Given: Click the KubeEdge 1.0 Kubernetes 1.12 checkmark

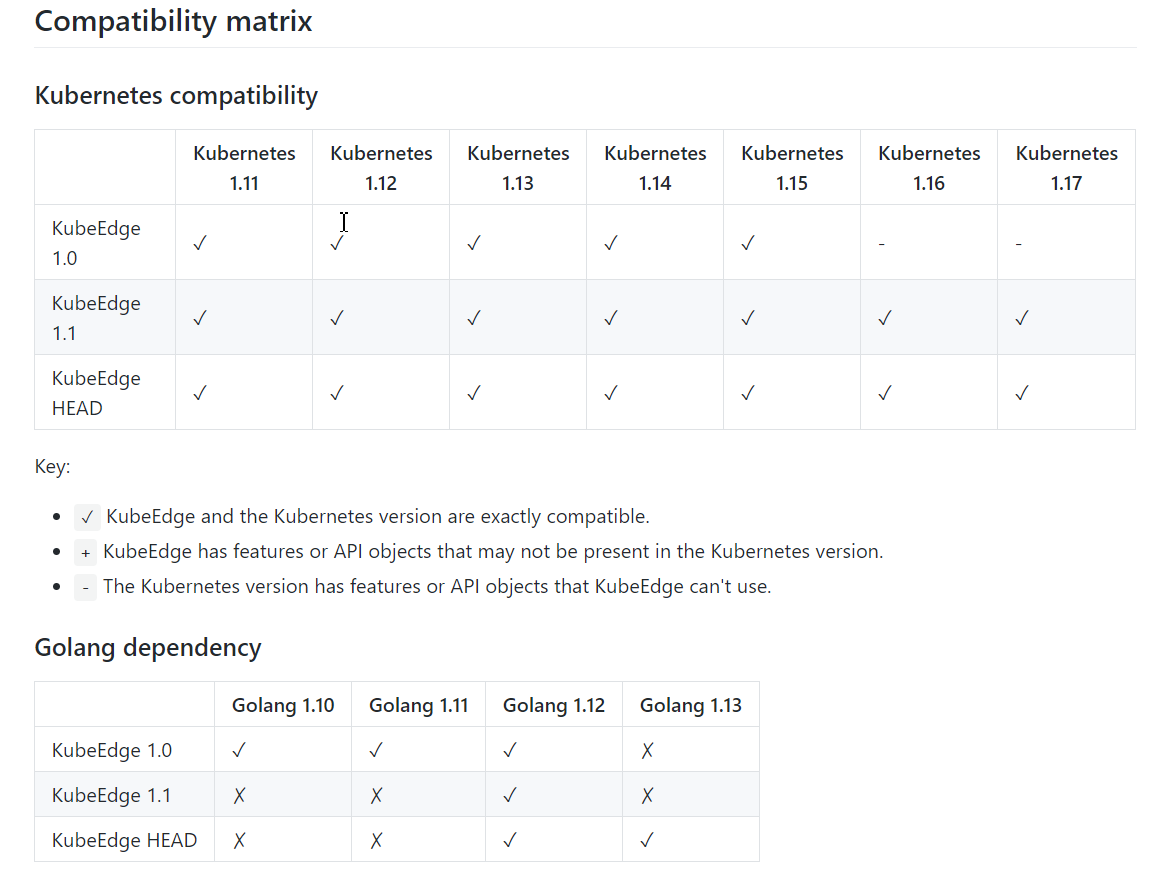Looking at the screenshot, I should click(337, 243).
